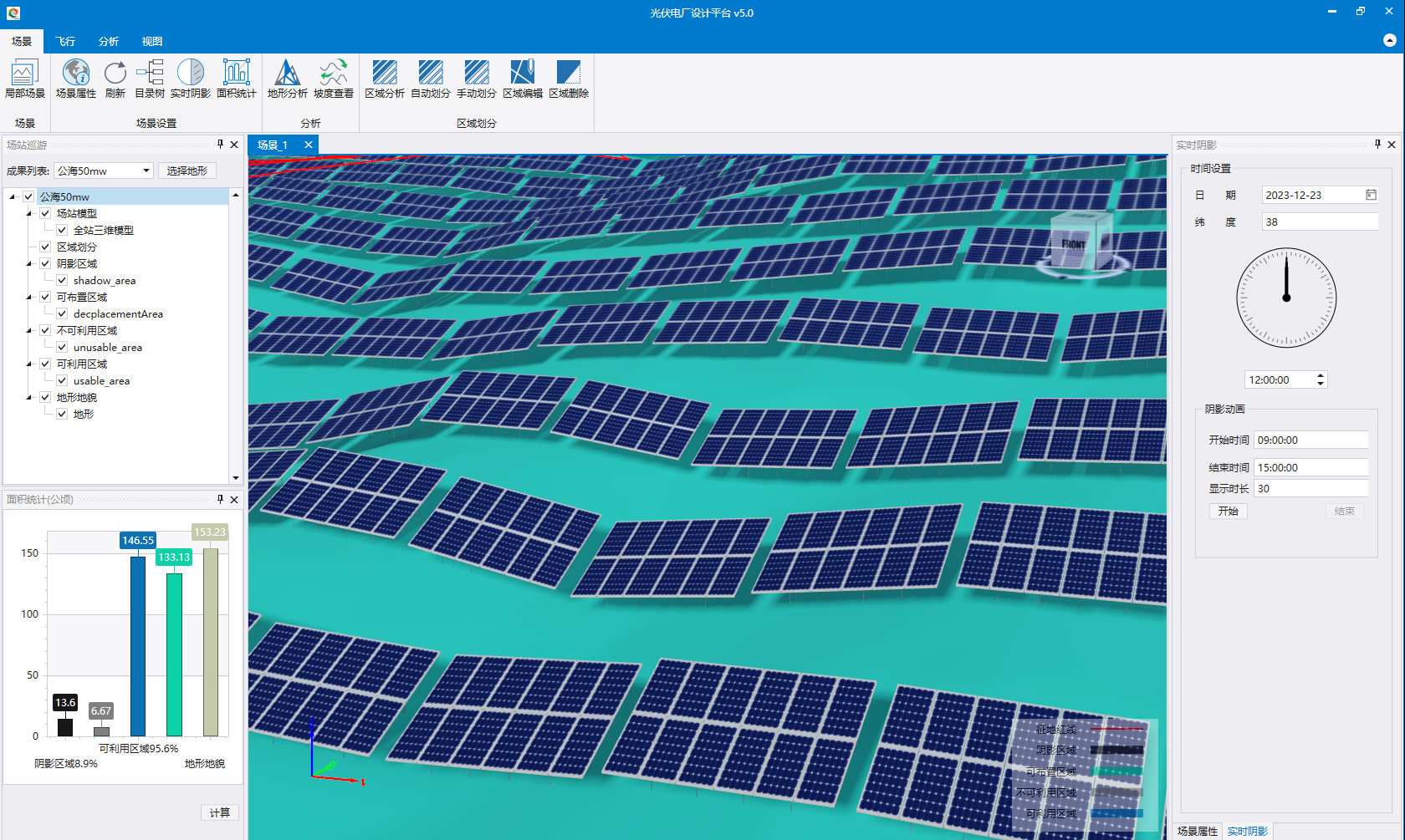
Task: Switch to the 场景属性 bottom tab
Action: (1197, 831)
